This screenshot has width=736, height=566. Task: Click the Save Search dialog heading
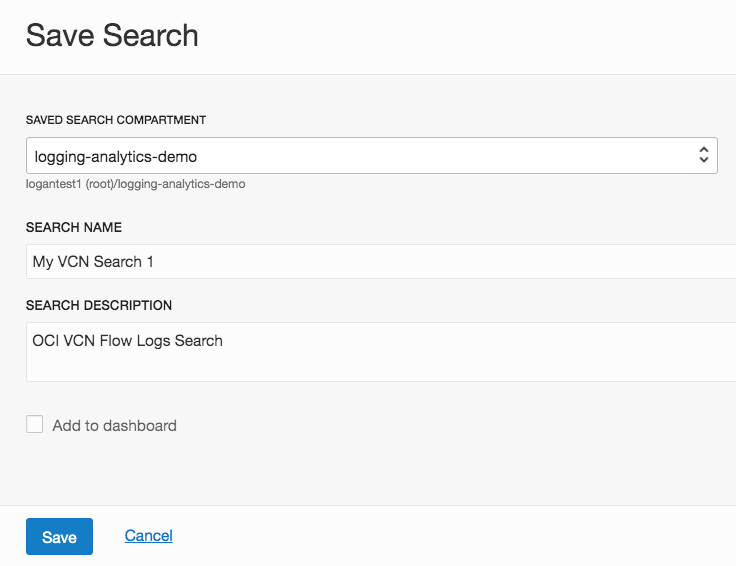pyautogui.click(x=112, y=36)
